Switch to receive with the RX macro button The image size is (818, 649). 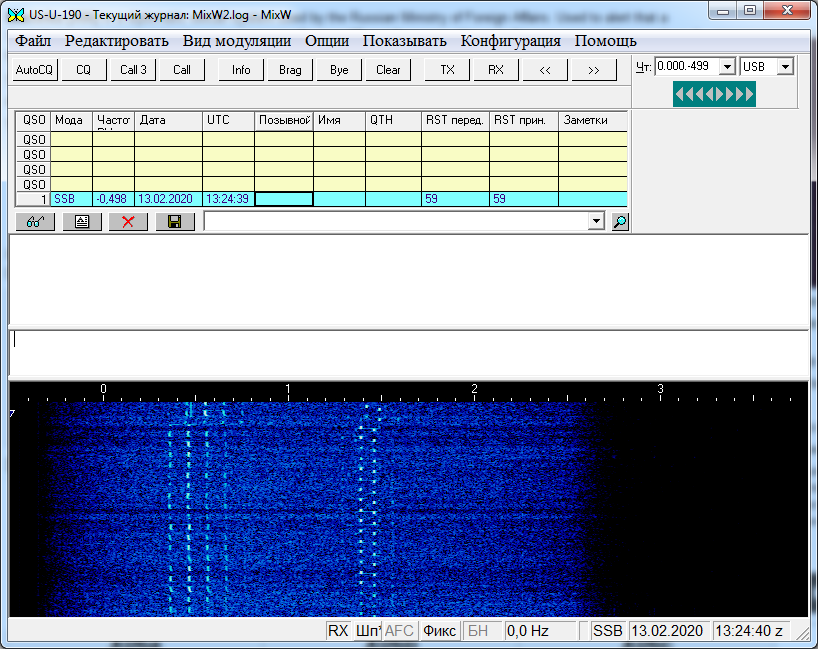click(x=496, y=70)
